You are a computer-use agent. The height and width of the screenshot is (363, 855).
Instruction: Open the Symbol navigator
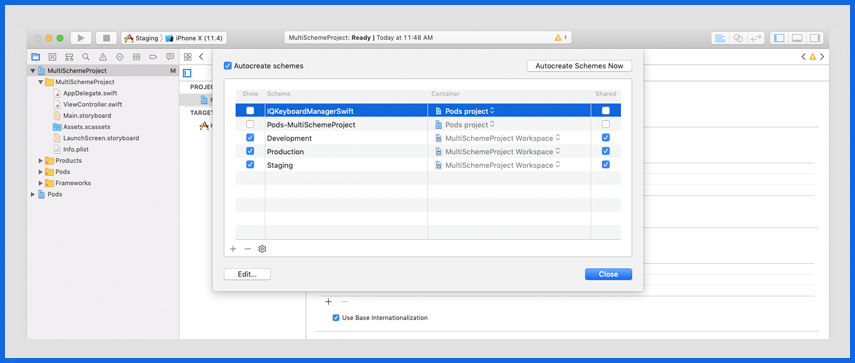click(x=69, y=57)
